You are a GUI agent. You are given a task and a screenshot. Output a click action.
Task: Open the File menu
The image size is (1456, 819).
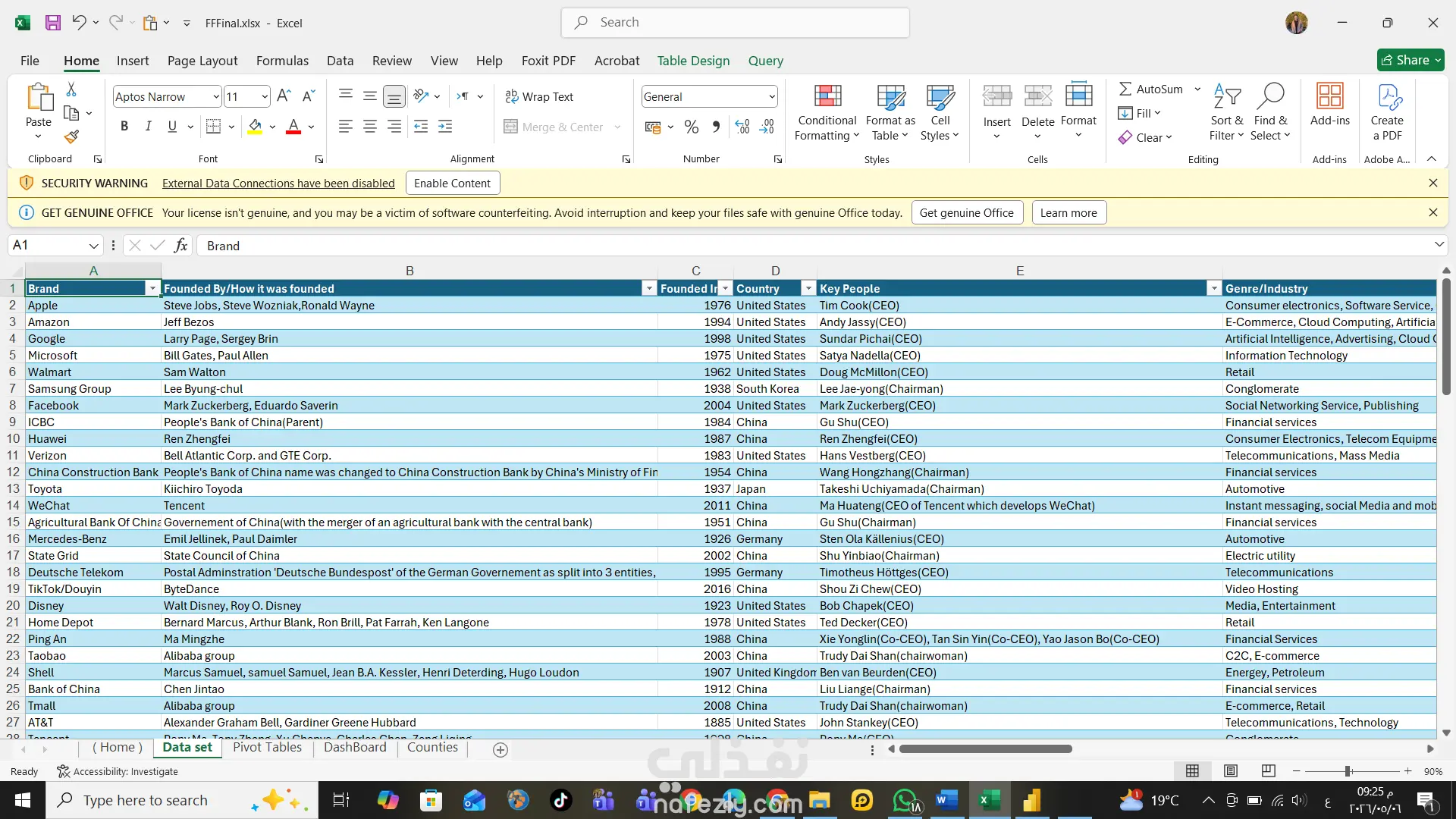point(30,61)
